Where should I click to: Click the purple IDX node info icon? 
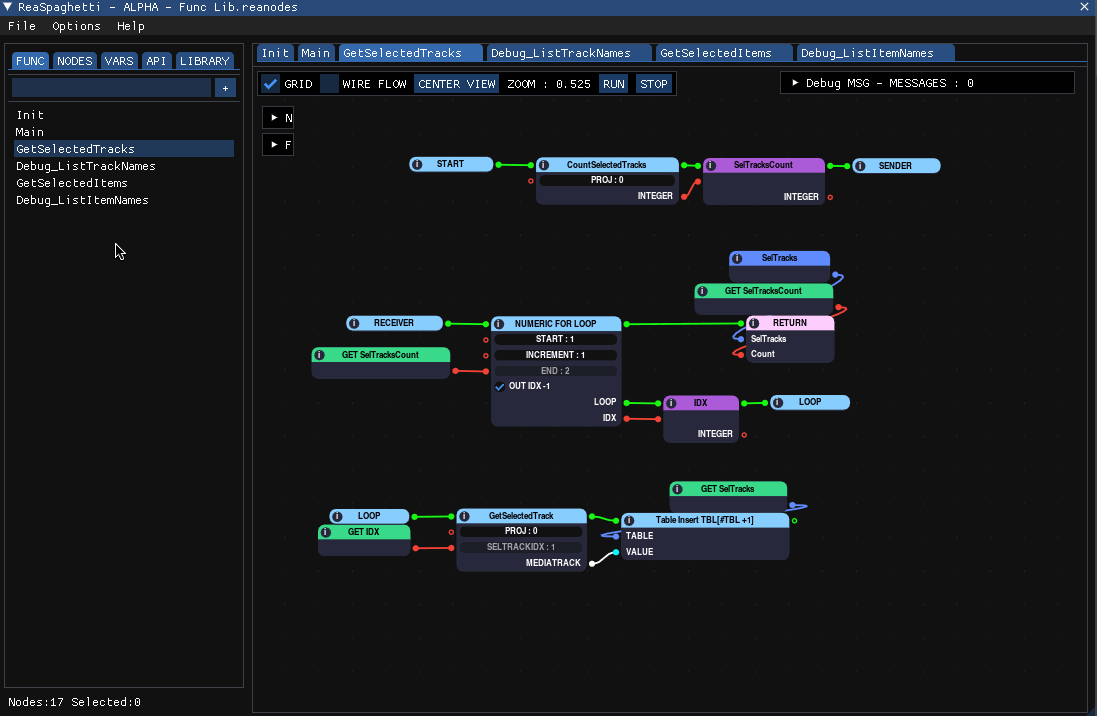point(672,403)
